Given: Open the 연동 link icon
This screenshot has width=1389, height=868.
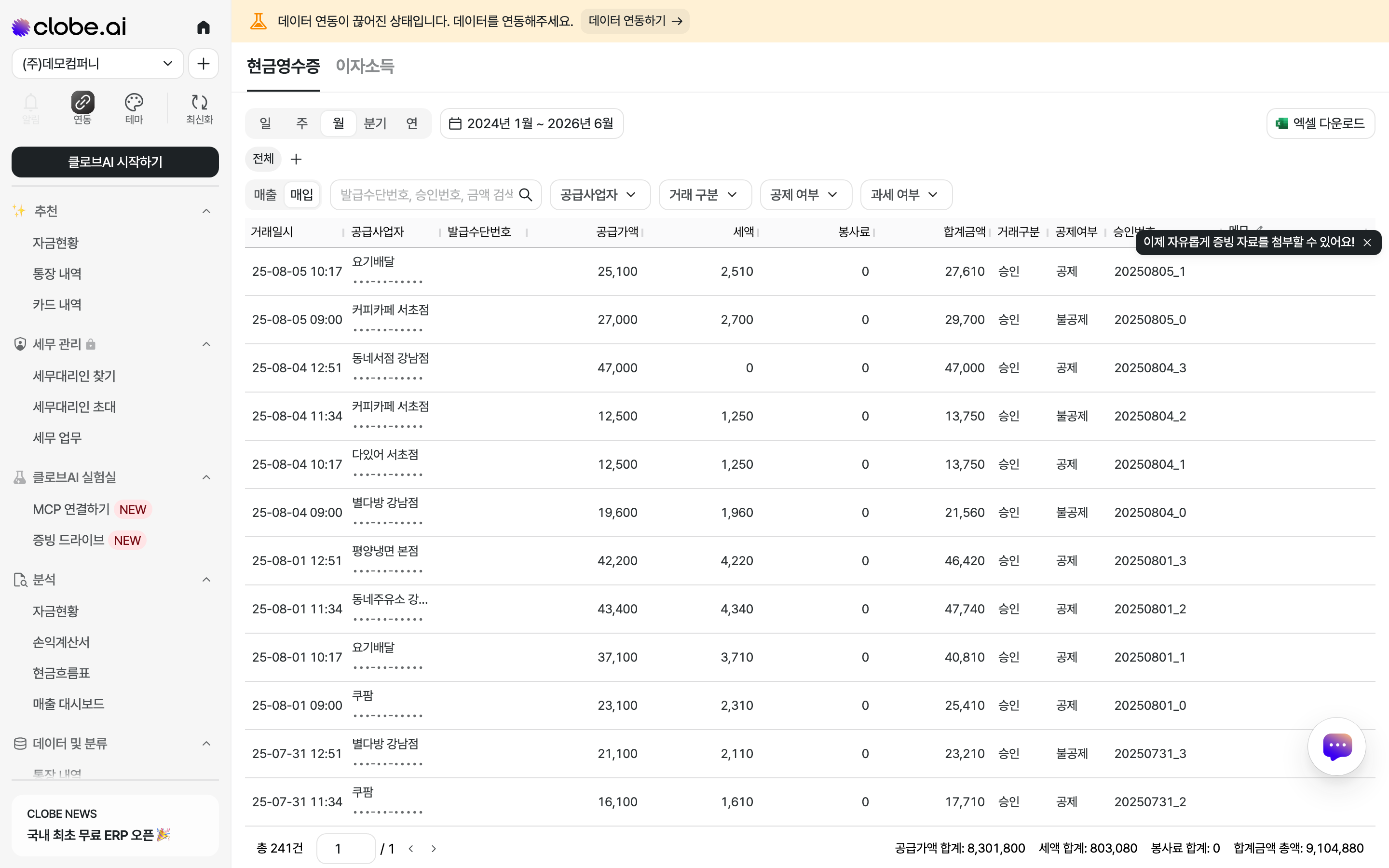Looking at the screenshot, I should point(82,108).
